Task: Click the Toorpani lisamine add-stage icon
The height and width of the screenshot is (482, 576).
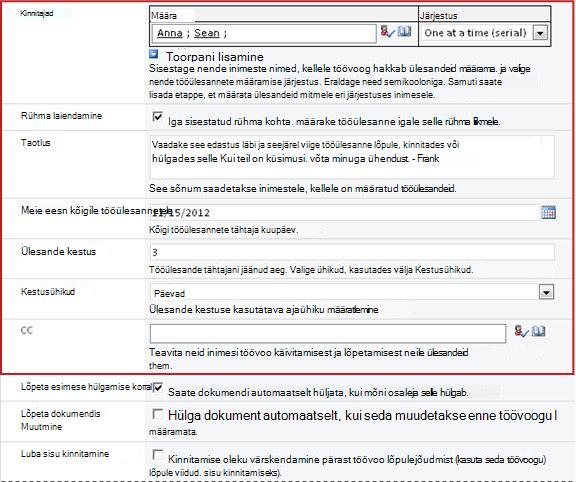Action: coord(154,54)
